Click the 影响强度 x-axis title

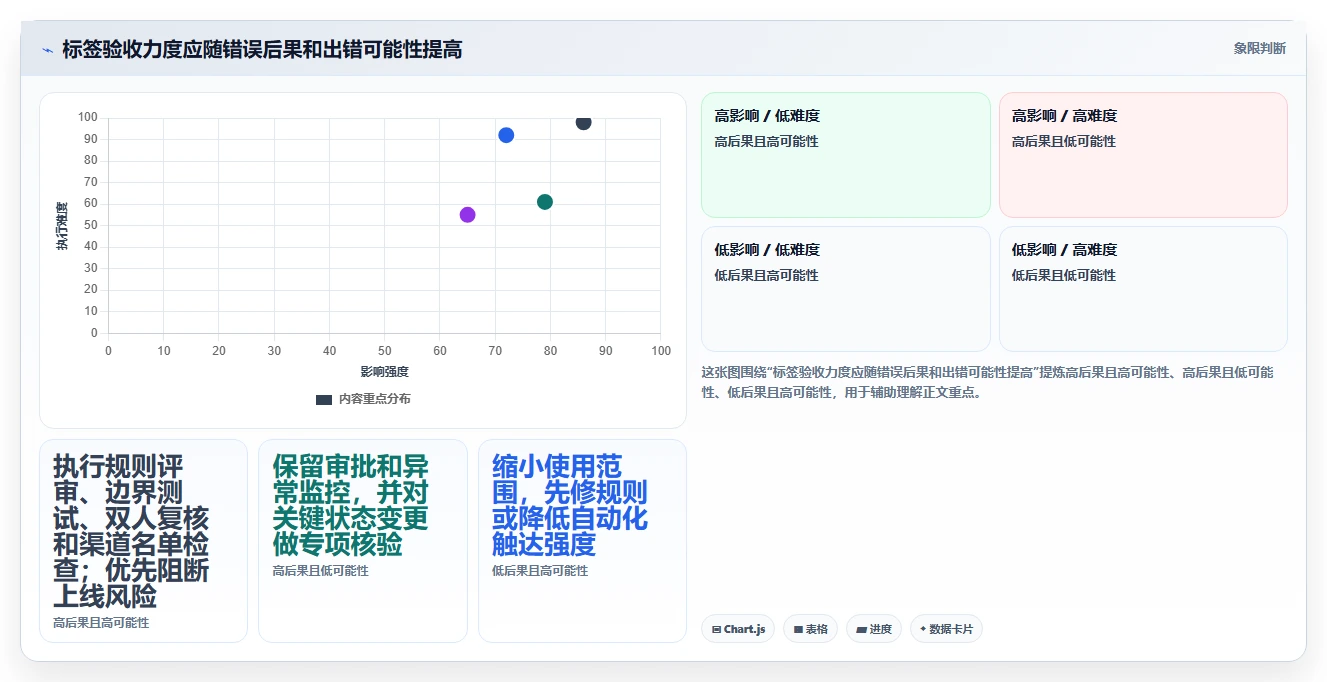point(385,372)
